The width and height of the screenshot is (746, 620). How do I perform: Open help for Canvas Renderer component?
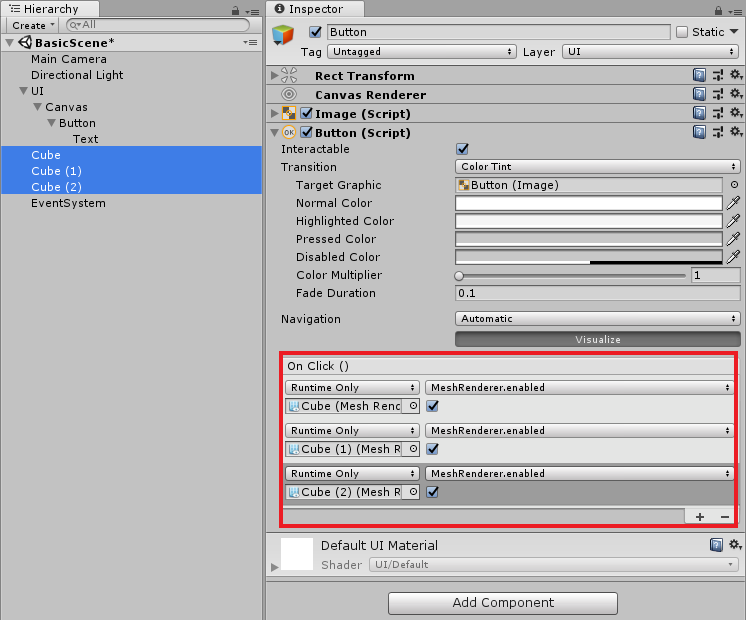699,94
